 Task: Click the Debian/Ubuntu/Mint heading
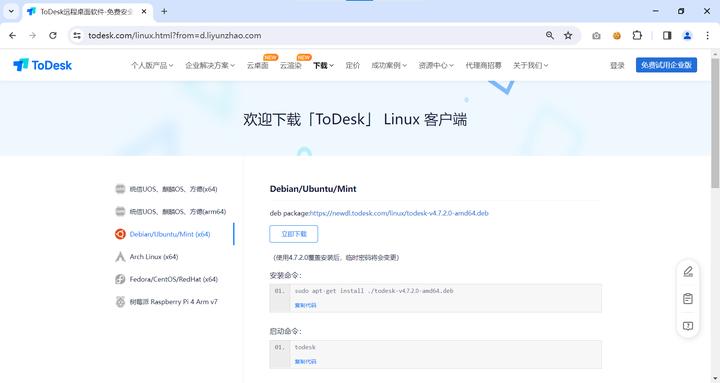(x=313, y=189)
